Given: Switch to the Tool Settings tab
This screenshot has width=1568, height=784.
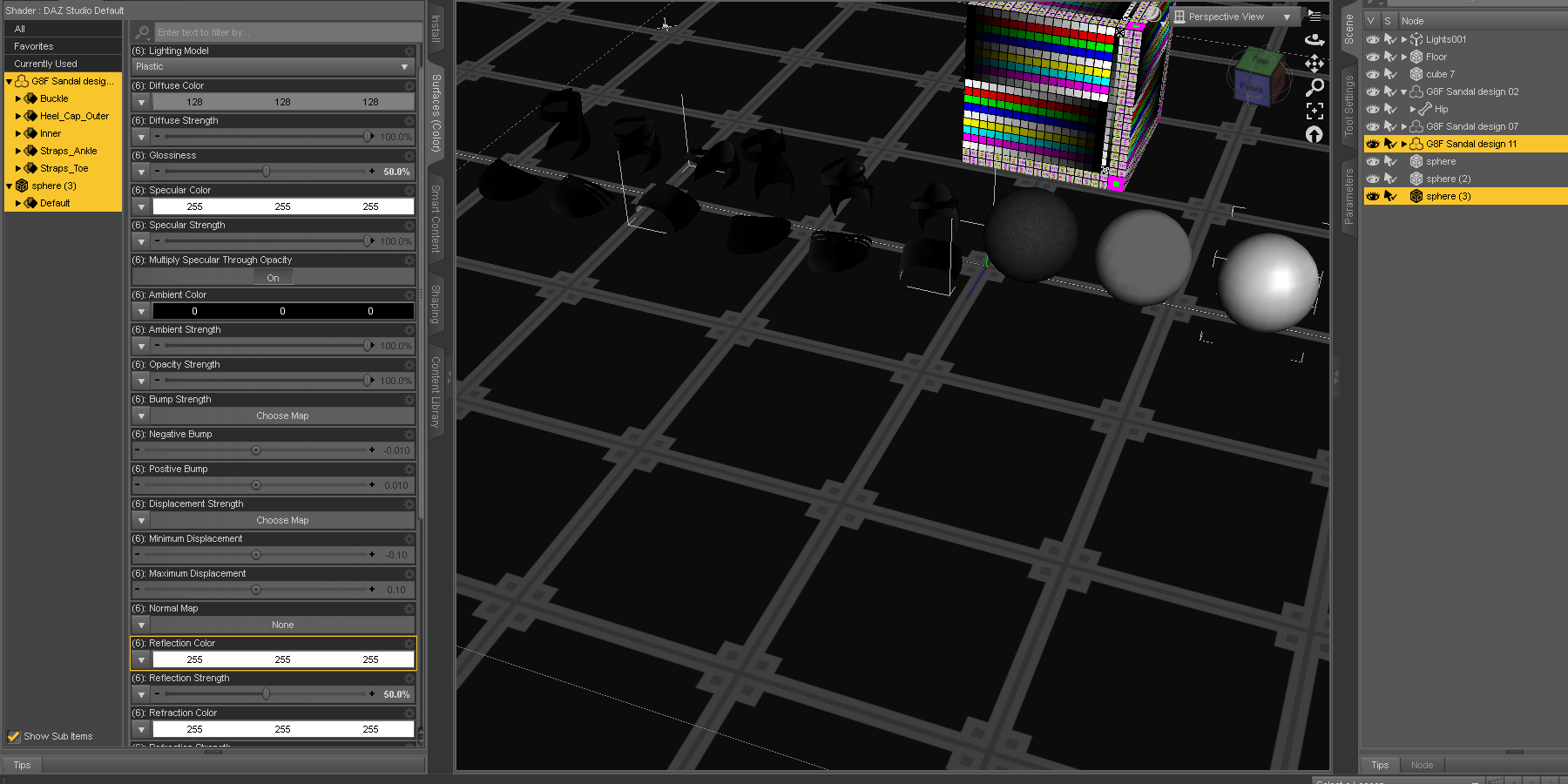Looking at the screenshot, I should (1348, 105).
